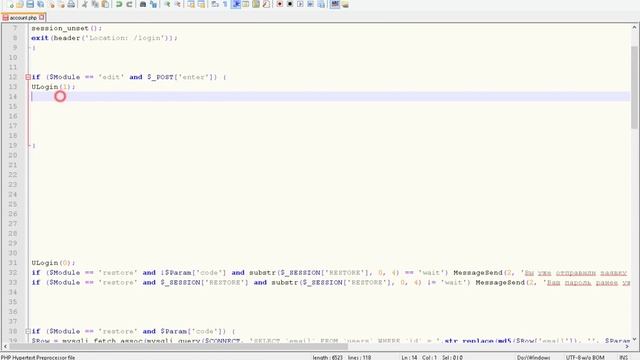This screenshot has width=640, height=360.
Task: Click the vertical scrollbar down arrow
Action: (x=634, y=339)
